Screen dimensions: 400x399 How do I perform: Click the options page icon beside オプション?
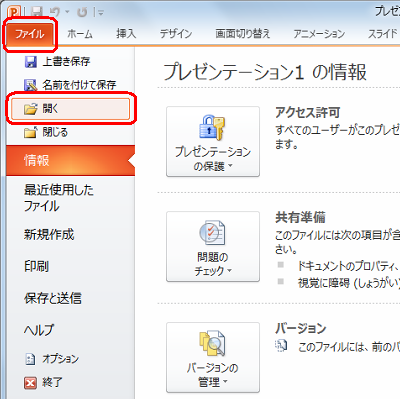point(30,359)
